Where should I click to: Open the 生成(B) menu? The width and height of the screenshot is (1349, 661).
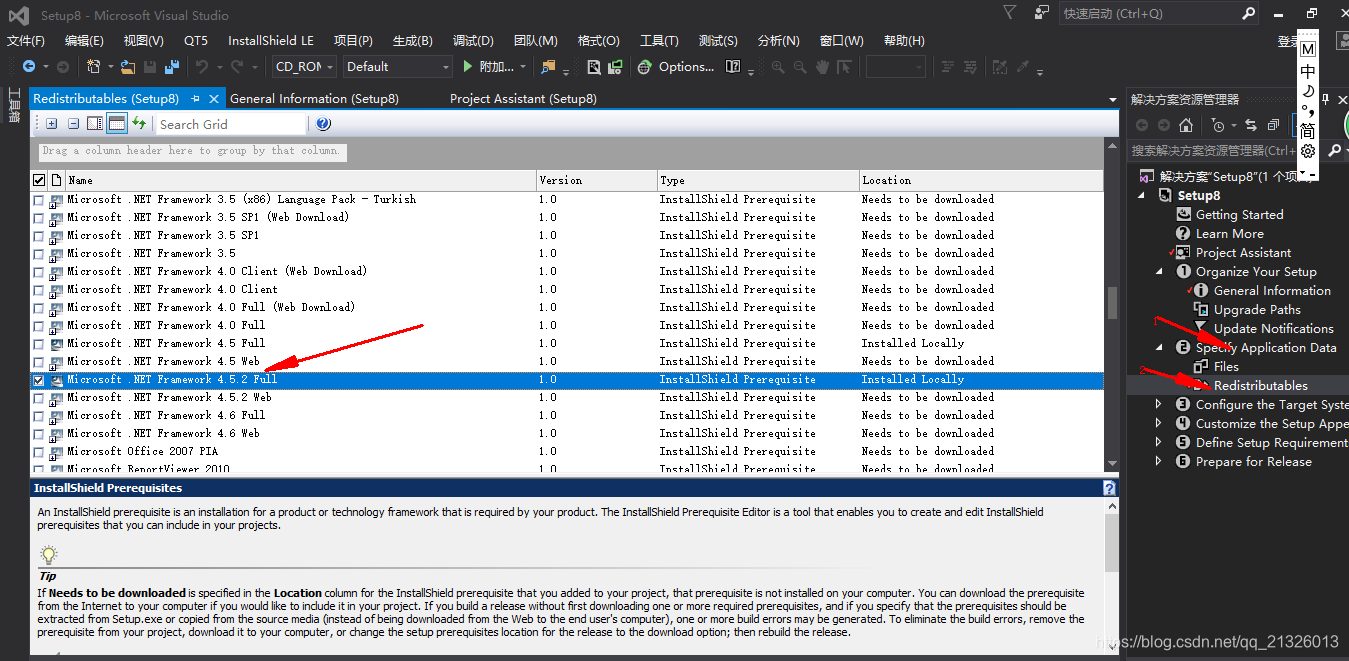tap(412, 41)
